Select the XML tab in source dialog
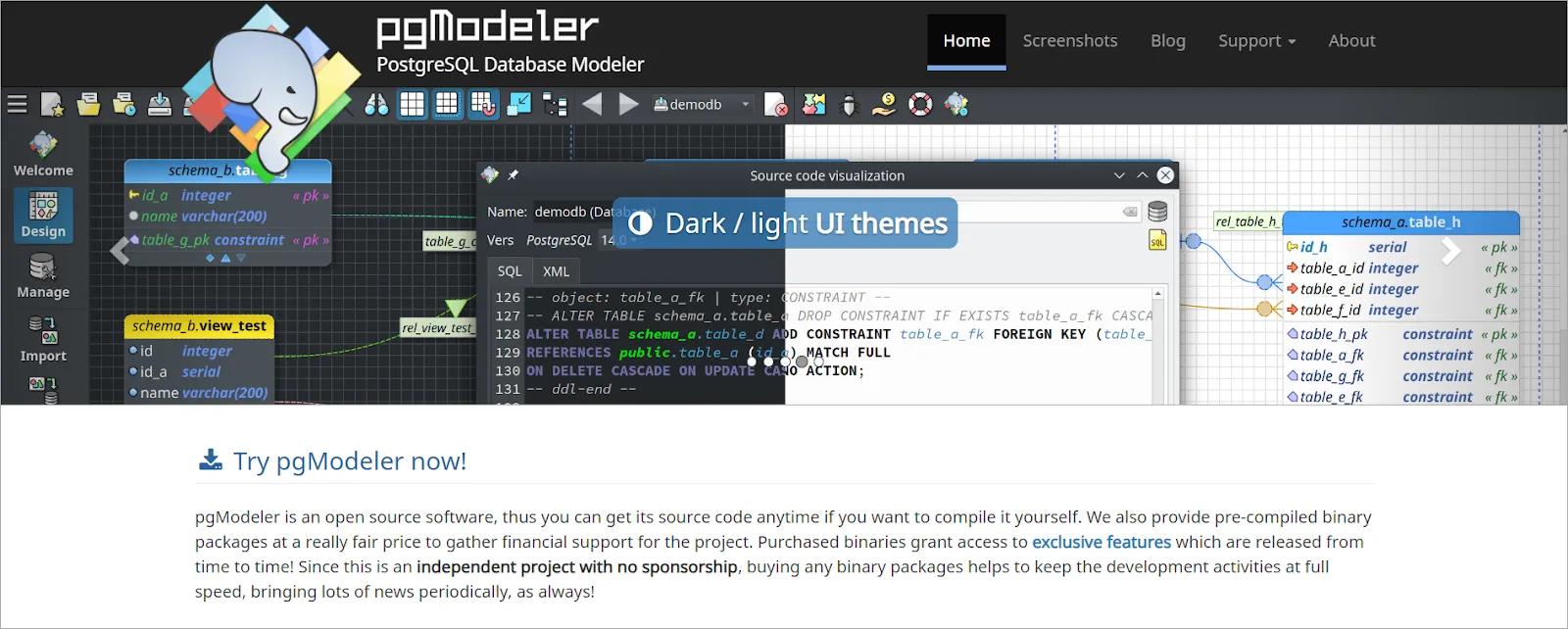The width and height of the screenshot is (1568, 629). 556,271
